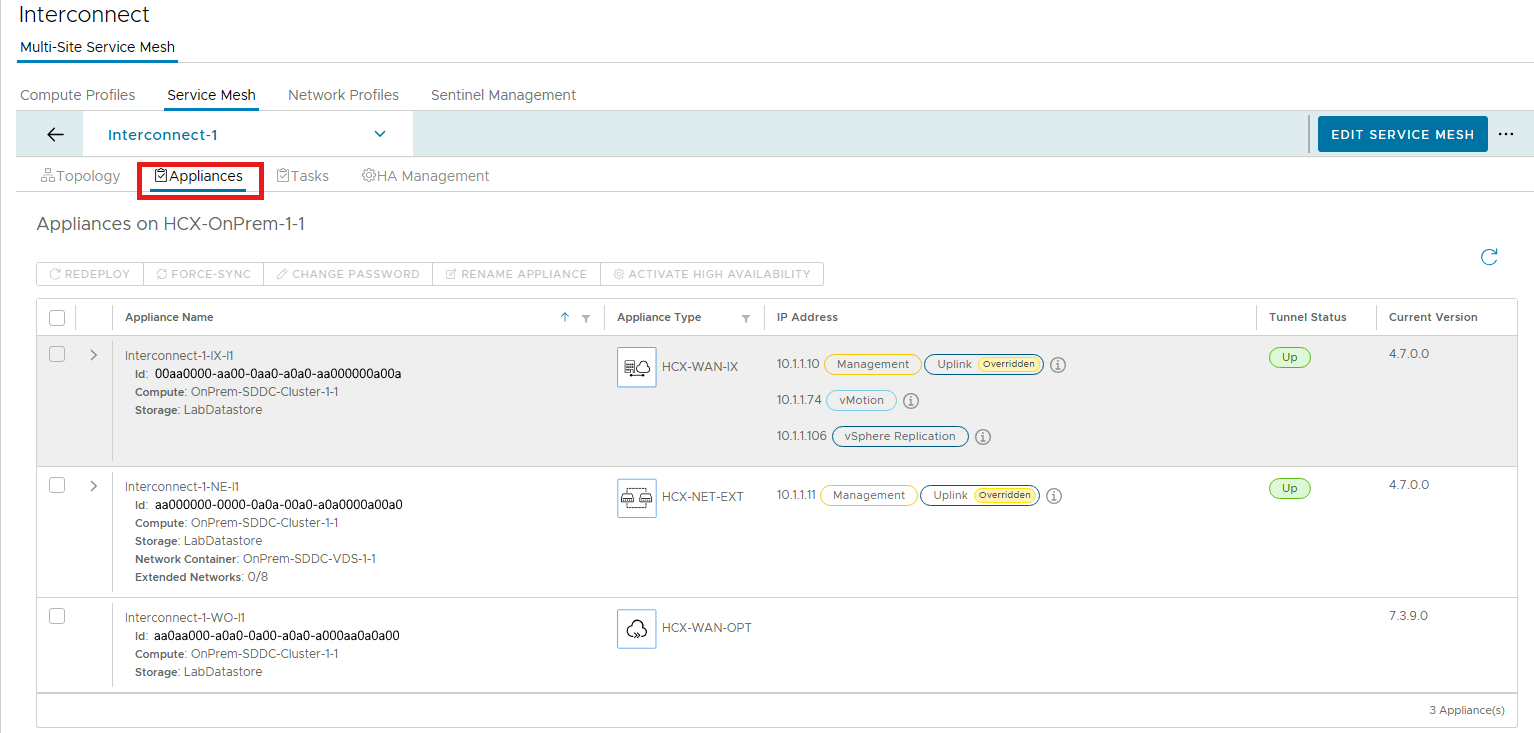Open the Compute Profiles tab
Viewport: 1534px width, 733px height.
click(78, 95)
